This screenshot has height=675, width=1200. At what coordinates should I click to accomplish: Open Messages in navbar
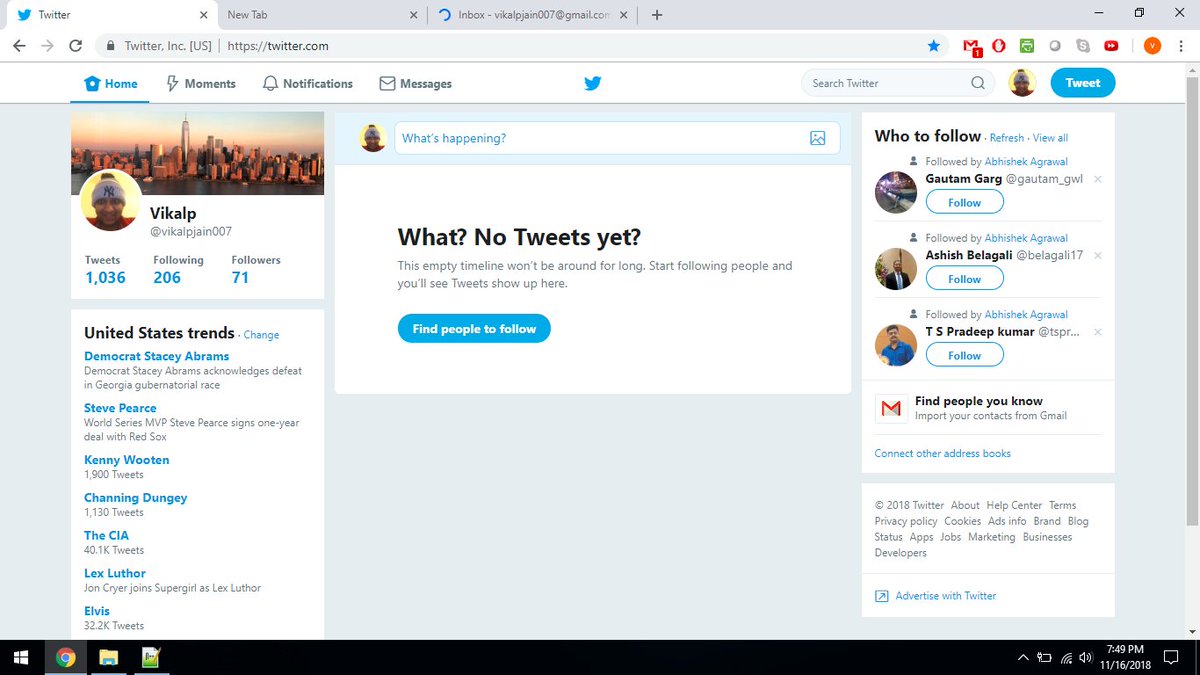pos(415,84)
